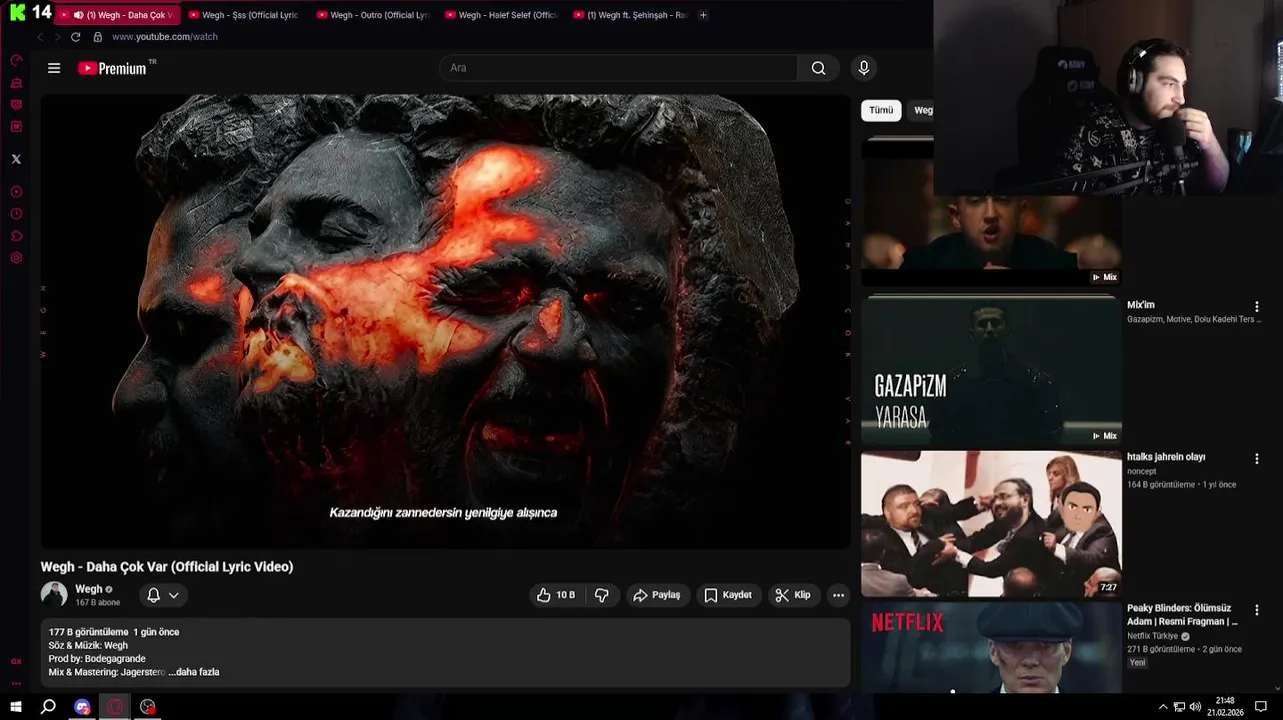Open the YouTube hamburger guide menu
The width and height of the screenshot is (1283, 720).
pyautogui.click(x=54, y=68)
